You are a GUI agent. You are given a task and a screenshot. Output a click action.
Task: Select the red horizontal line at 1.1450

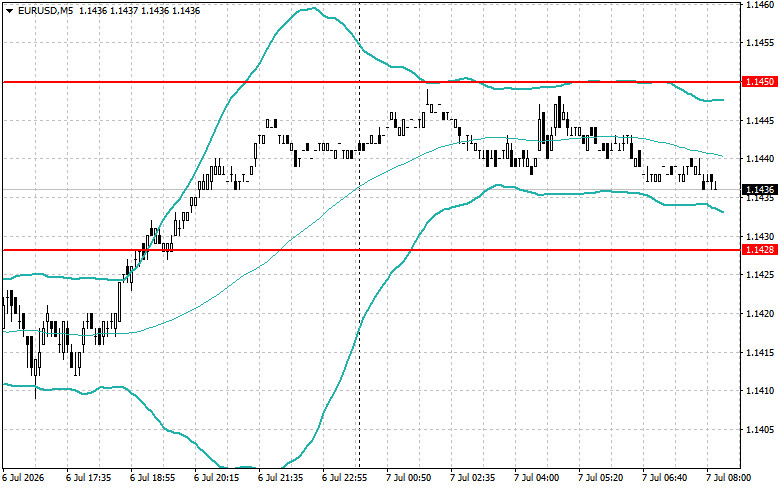coord(371,82)
